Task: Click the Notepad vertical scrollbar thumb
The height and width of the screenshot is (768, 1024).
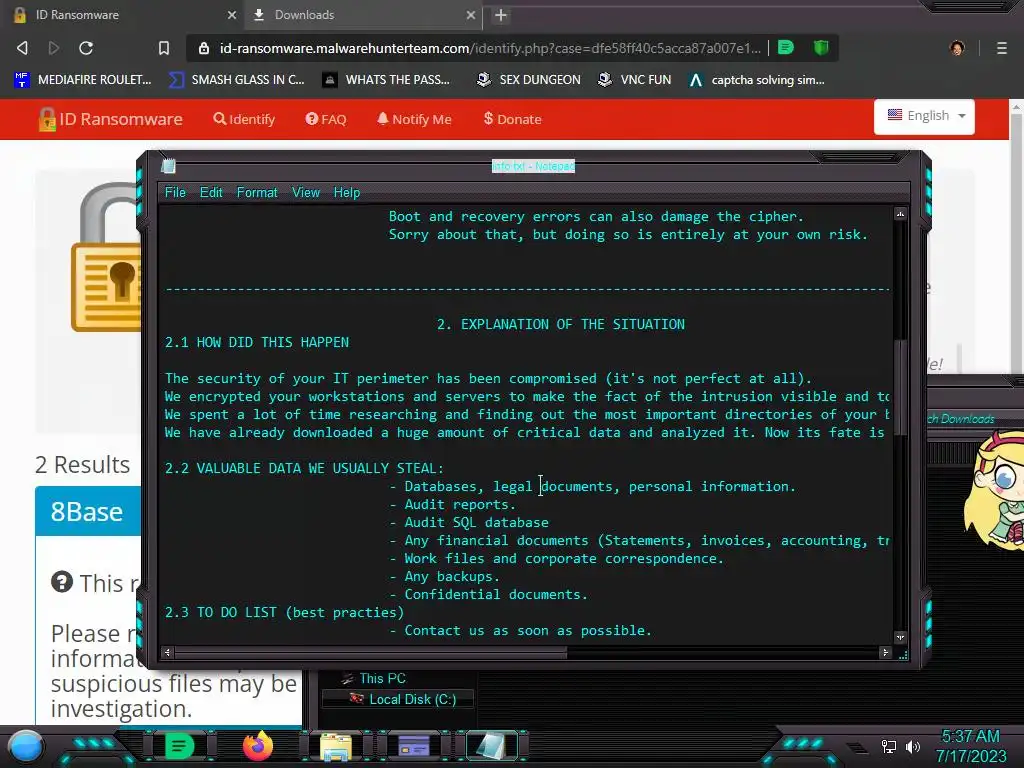Action: point(901,387)
